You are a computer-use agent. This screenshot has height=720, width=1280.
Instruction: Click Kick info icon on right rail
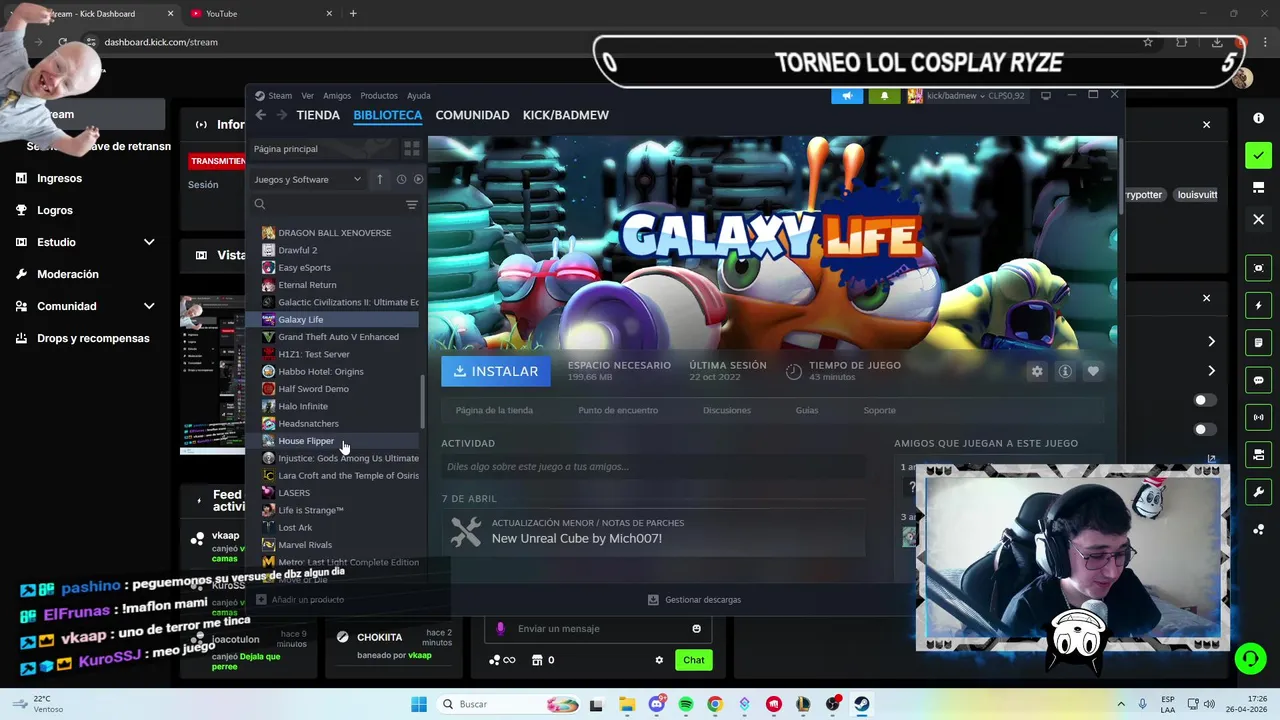tap(1258, 118)
